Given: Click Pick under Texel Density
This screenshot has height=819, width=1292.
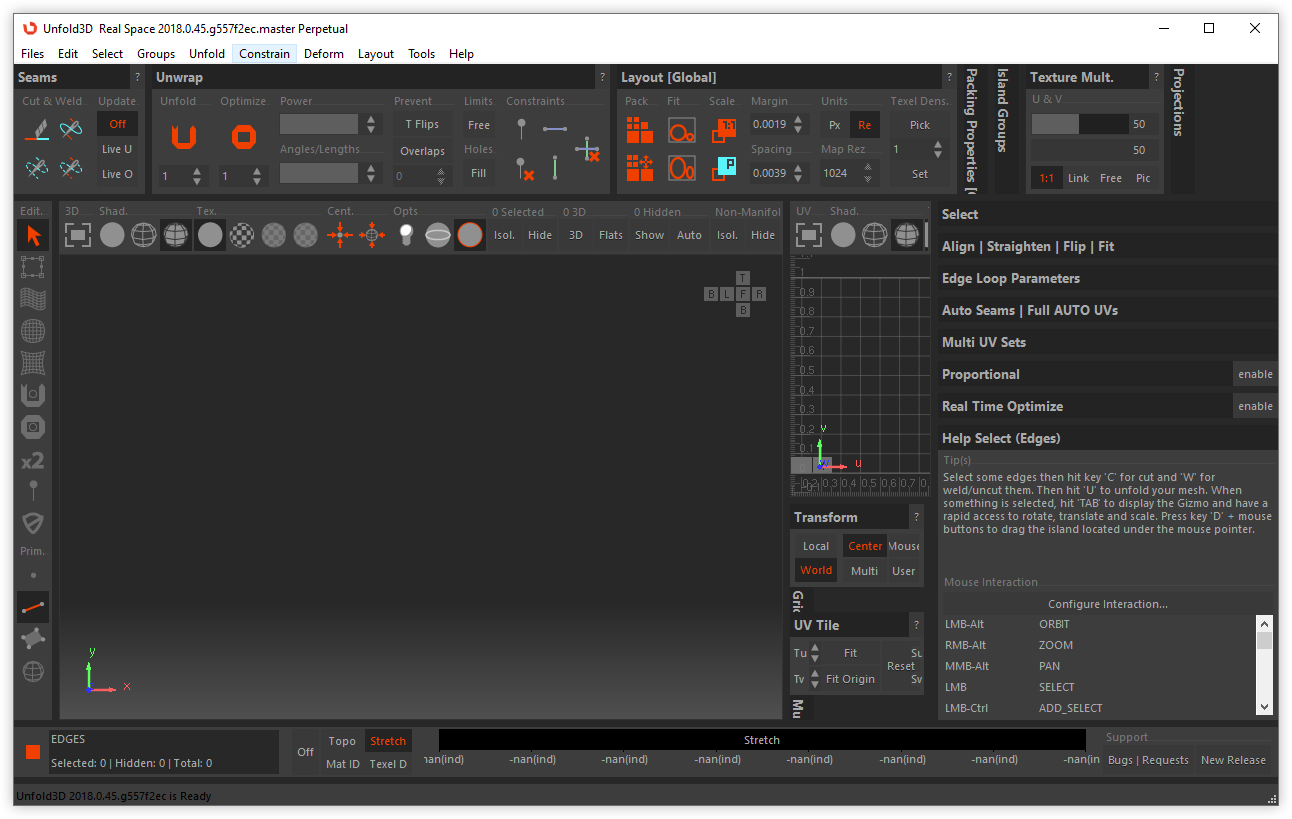Looking at the screenshot, I should tap(920, 125).
